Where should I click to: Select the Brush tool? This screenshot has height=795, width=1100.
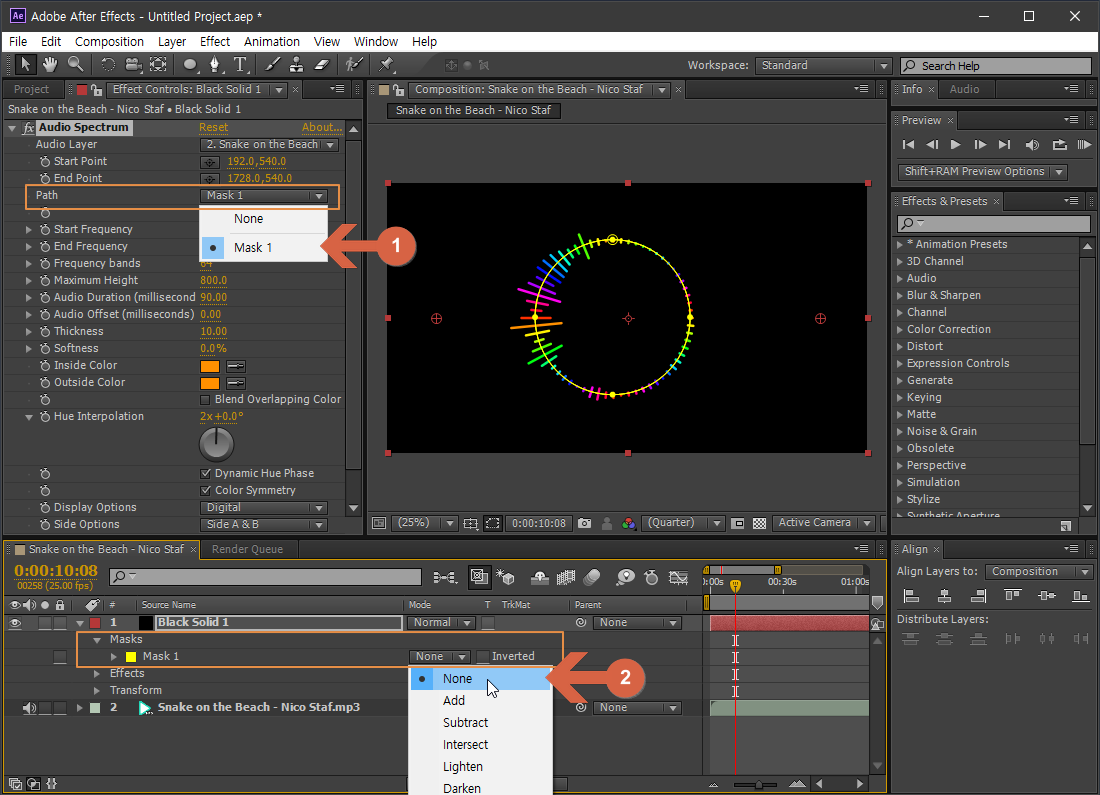coord(272,65)
